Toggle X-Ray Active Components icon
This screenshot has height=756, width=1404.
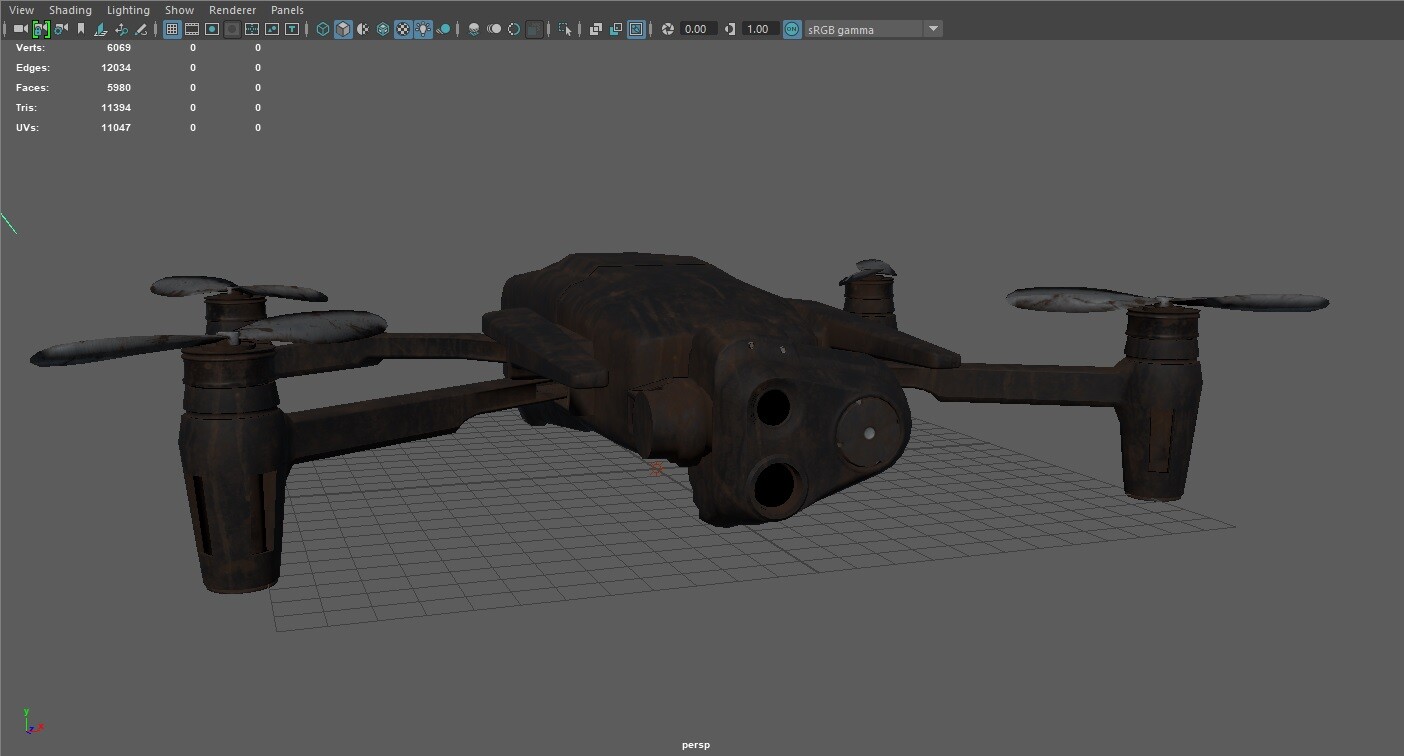point(616,29)
